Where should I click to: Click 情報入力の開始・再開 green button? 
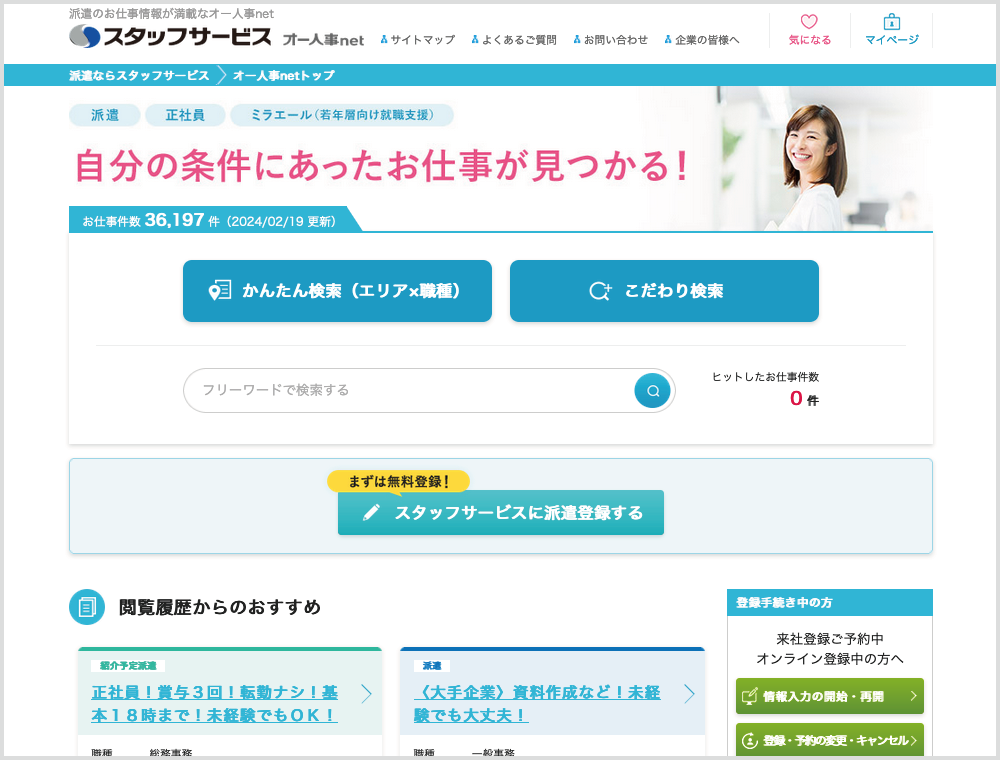point(830,696)
